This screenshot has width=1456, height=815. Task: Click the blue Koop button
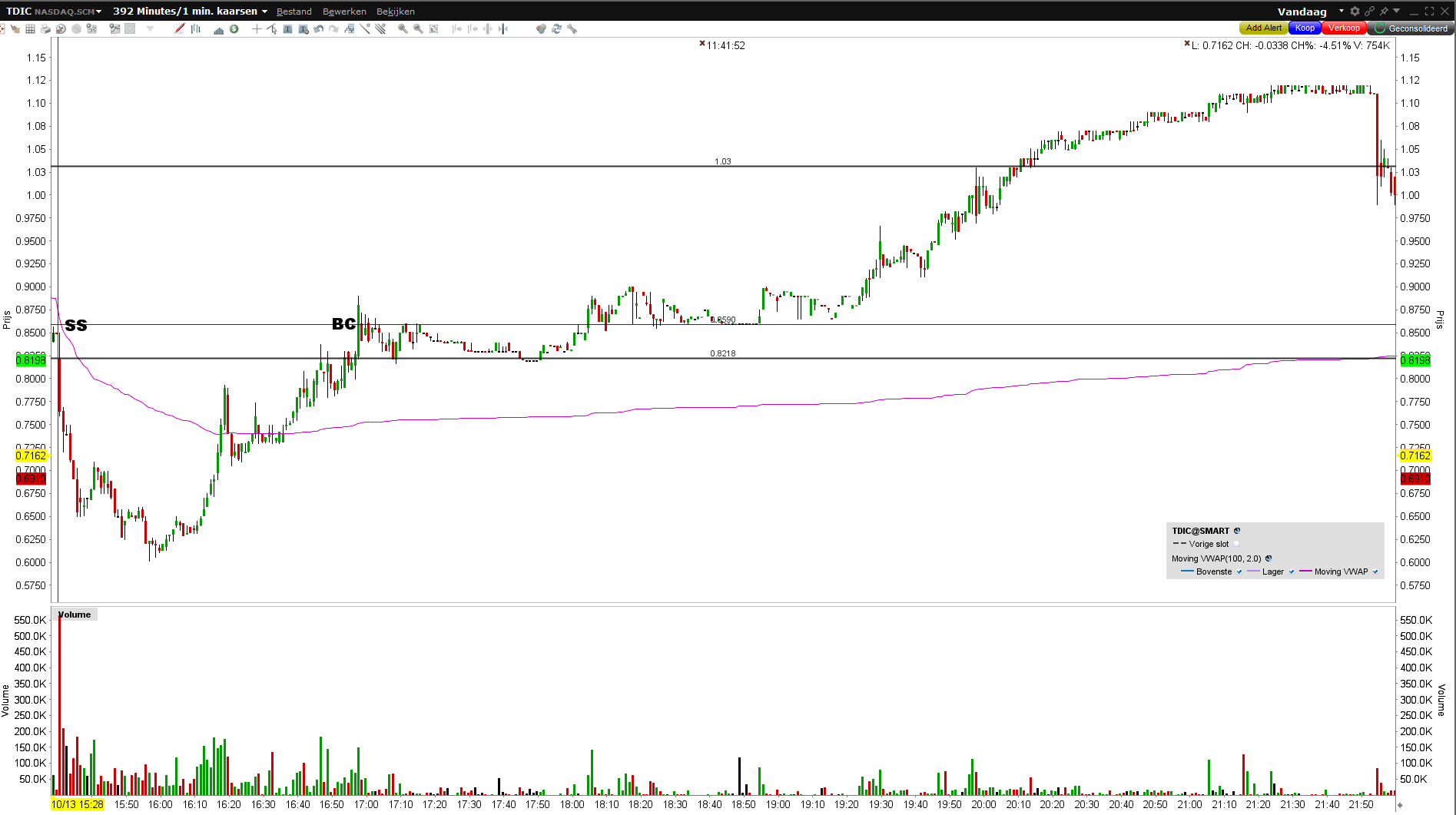[x=1305, y=28]
